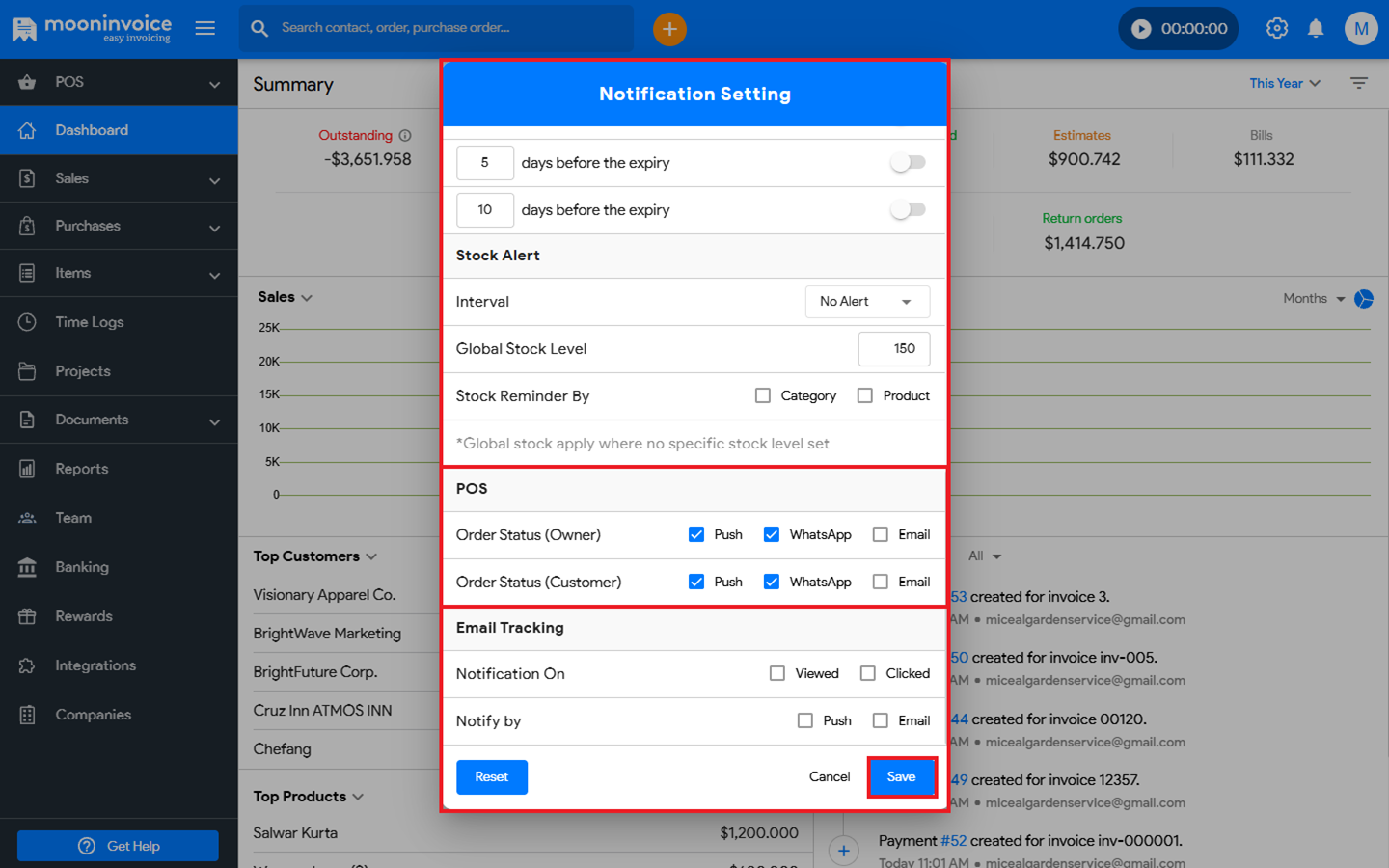The height and width of the screenshot is (868, 1389).
Task: Uncheck WhatsApp for Order Status (Owner)
Action: [772, 534]
